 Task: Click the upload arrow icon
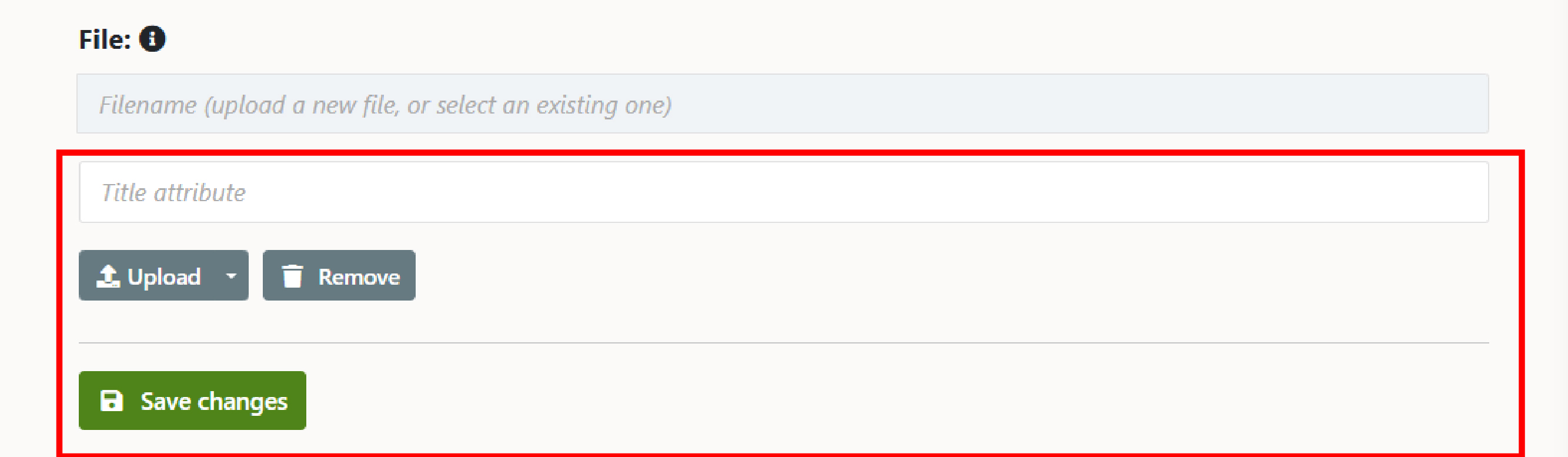pos(108,276)
